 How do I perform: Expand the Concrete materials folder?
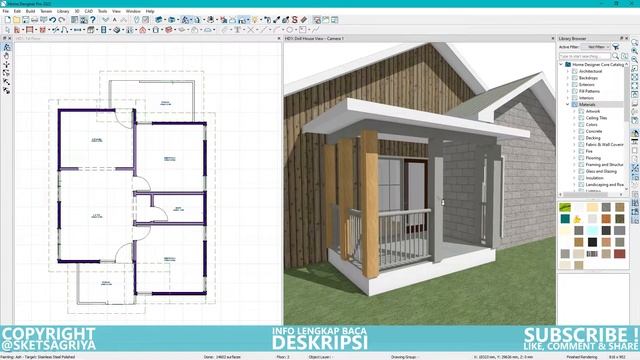point(574,131)
